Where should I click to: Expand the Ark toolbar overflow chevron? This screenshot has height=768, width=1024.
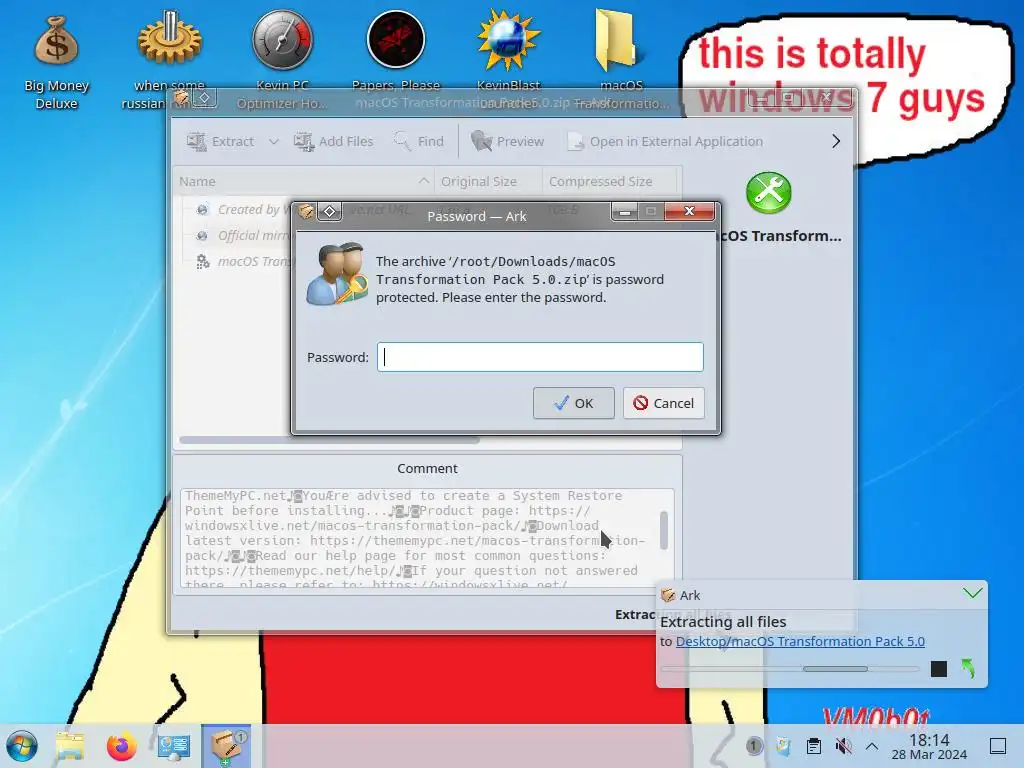click(x=836, y=141)
